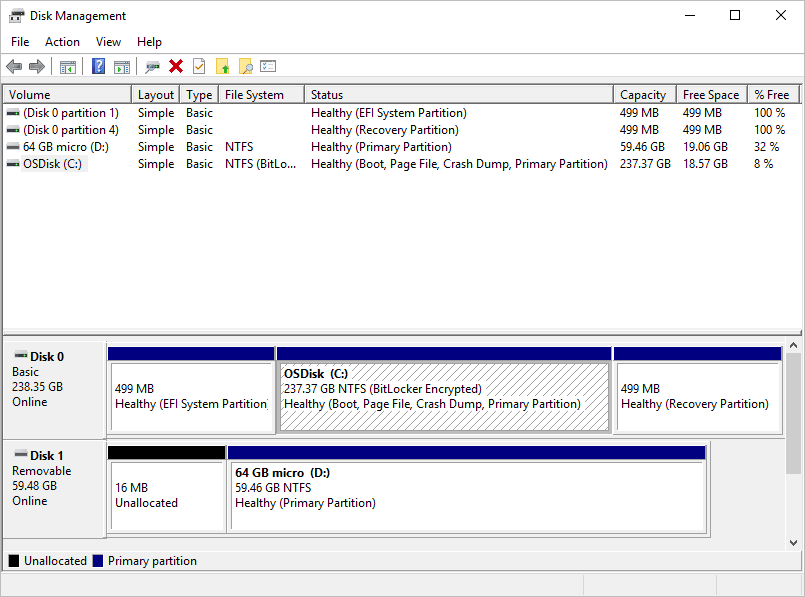
Task: Click the checklist icon at toolbar's right end
Action: pos(268,66)
